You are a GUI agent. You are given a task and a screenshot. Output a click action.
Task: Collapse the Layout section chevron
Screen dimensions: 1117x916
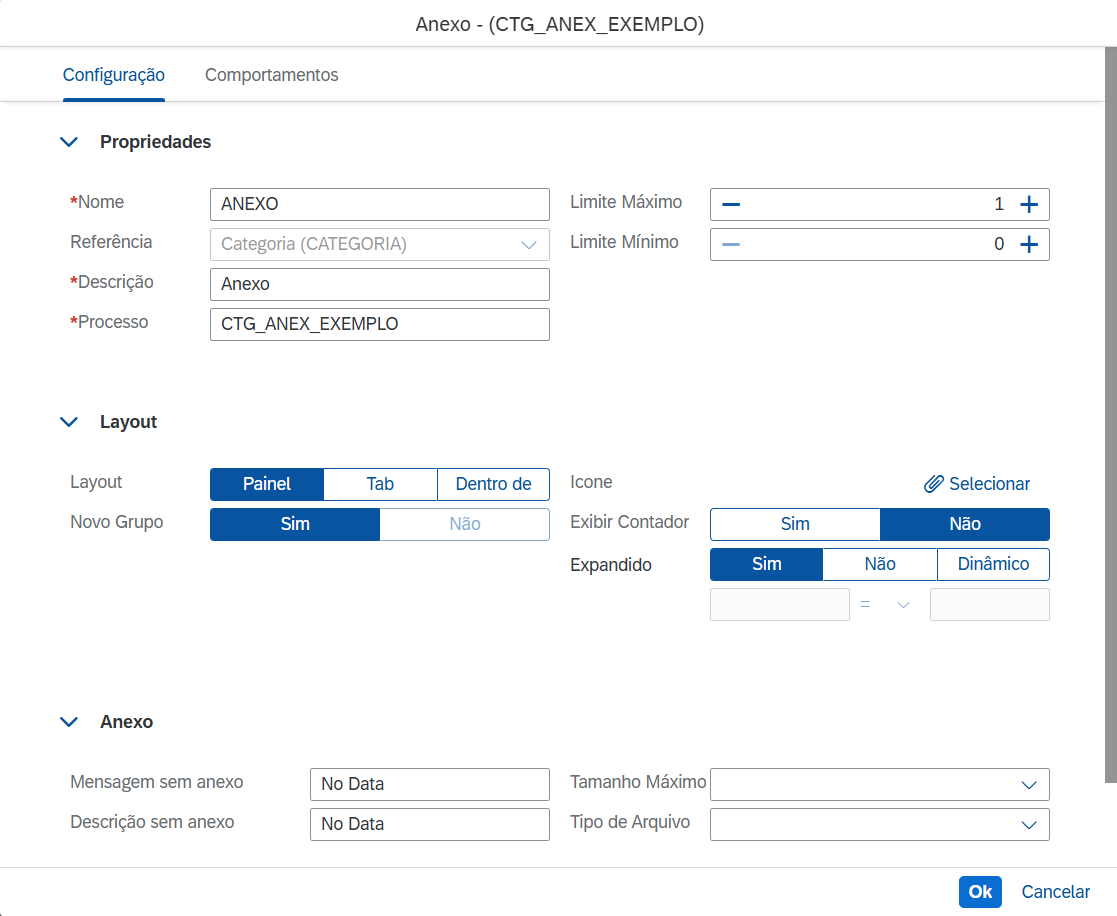tap(69, 422)
